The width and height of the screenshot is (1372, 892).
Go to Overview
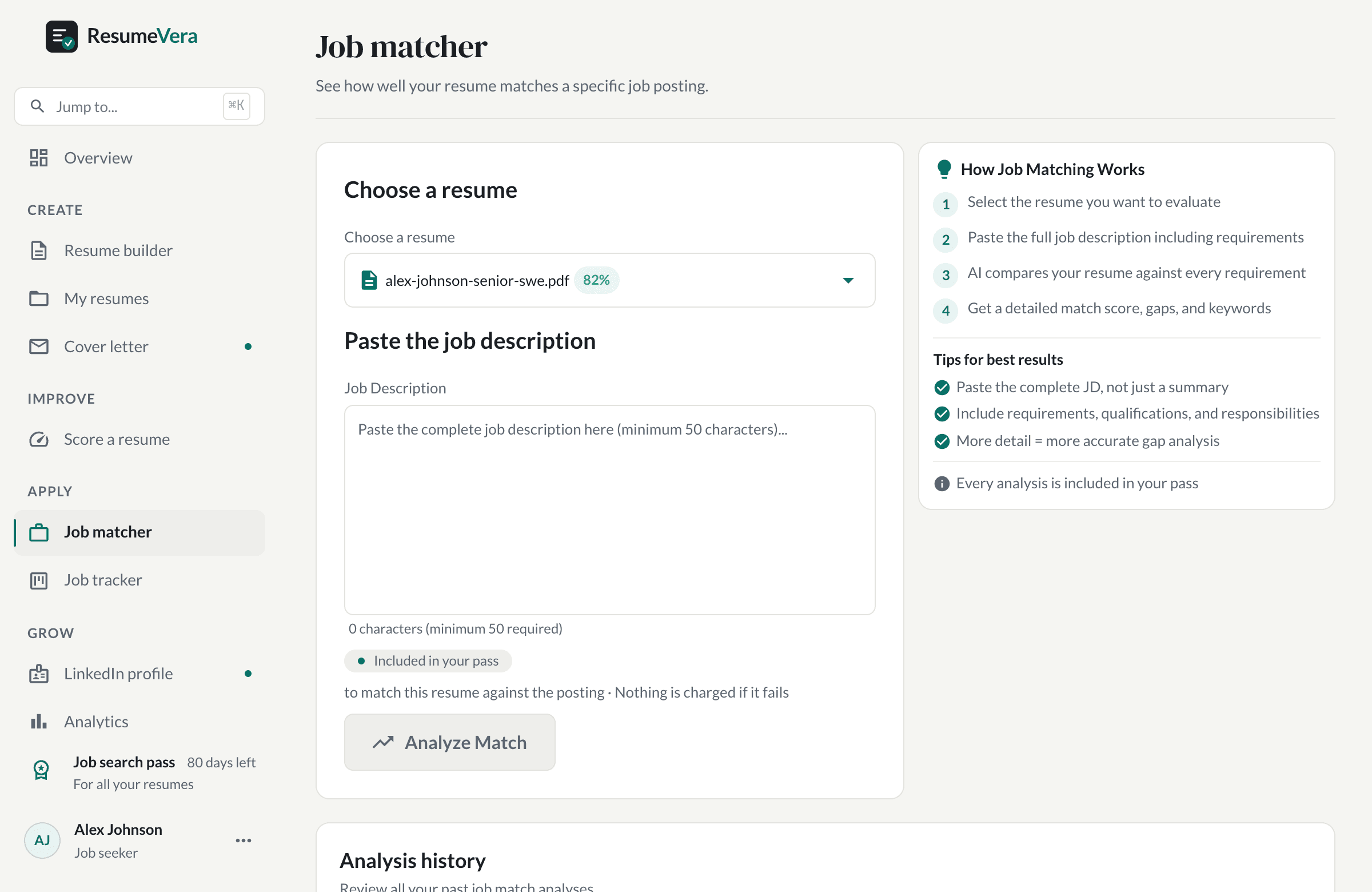tap(139, 157)
